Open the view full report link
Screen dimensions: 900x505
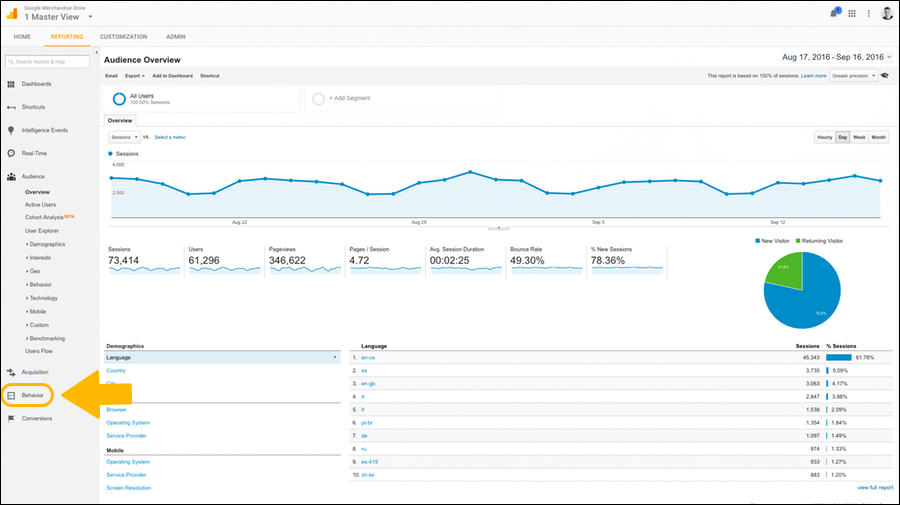[x=875, y=488]
